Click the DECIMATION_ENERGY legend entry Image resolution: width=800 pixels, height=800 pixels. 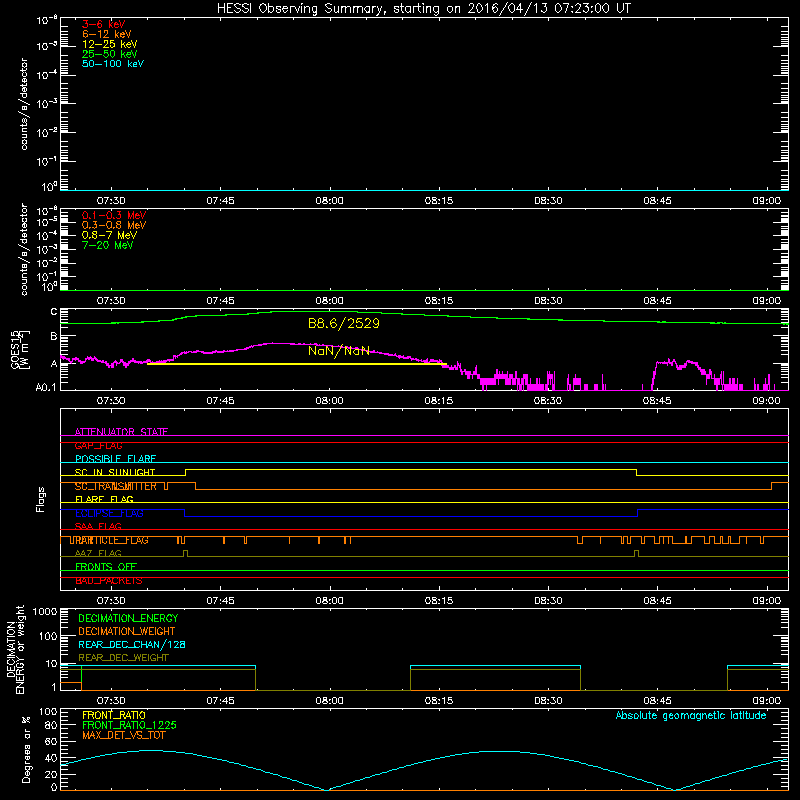(x=128, y=618)
